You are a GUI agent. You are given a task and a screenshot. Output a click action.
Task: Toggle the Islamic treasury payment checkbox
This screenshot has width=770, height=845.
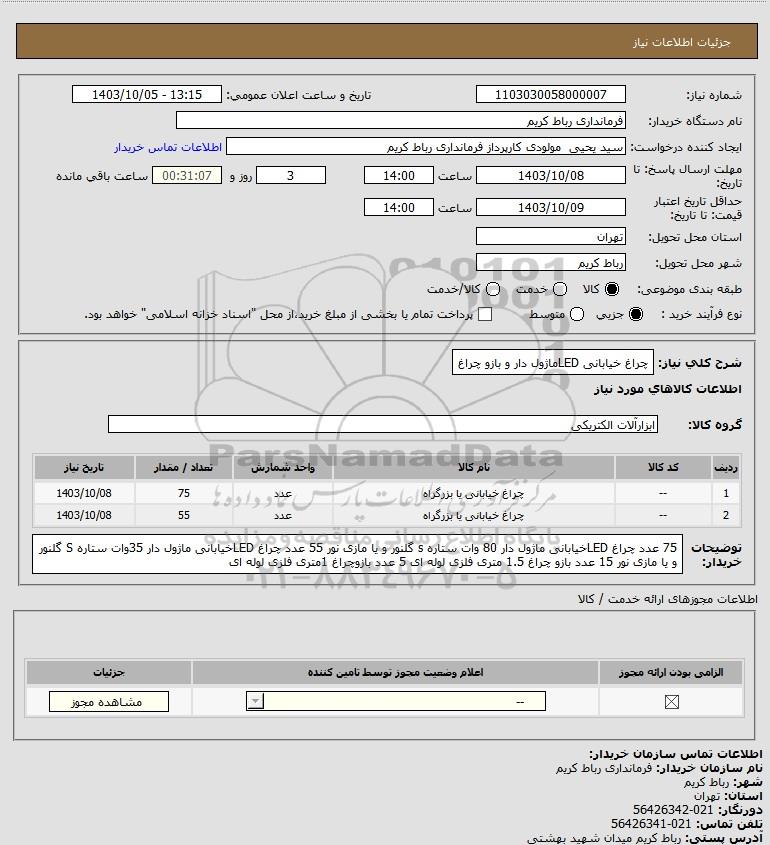485,314
